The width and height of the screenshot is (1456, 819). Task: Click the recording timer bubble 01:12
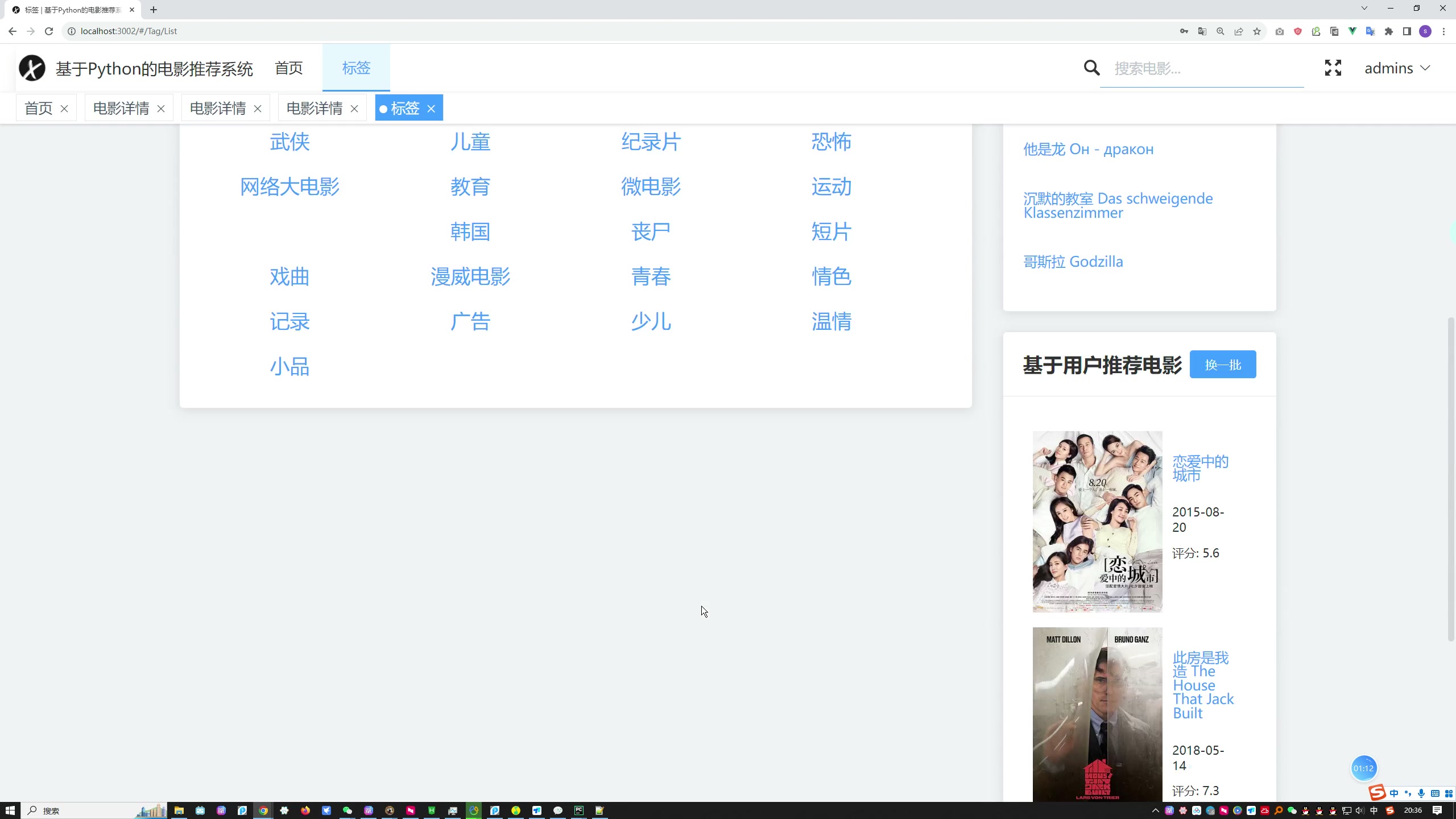point(1364,768)
